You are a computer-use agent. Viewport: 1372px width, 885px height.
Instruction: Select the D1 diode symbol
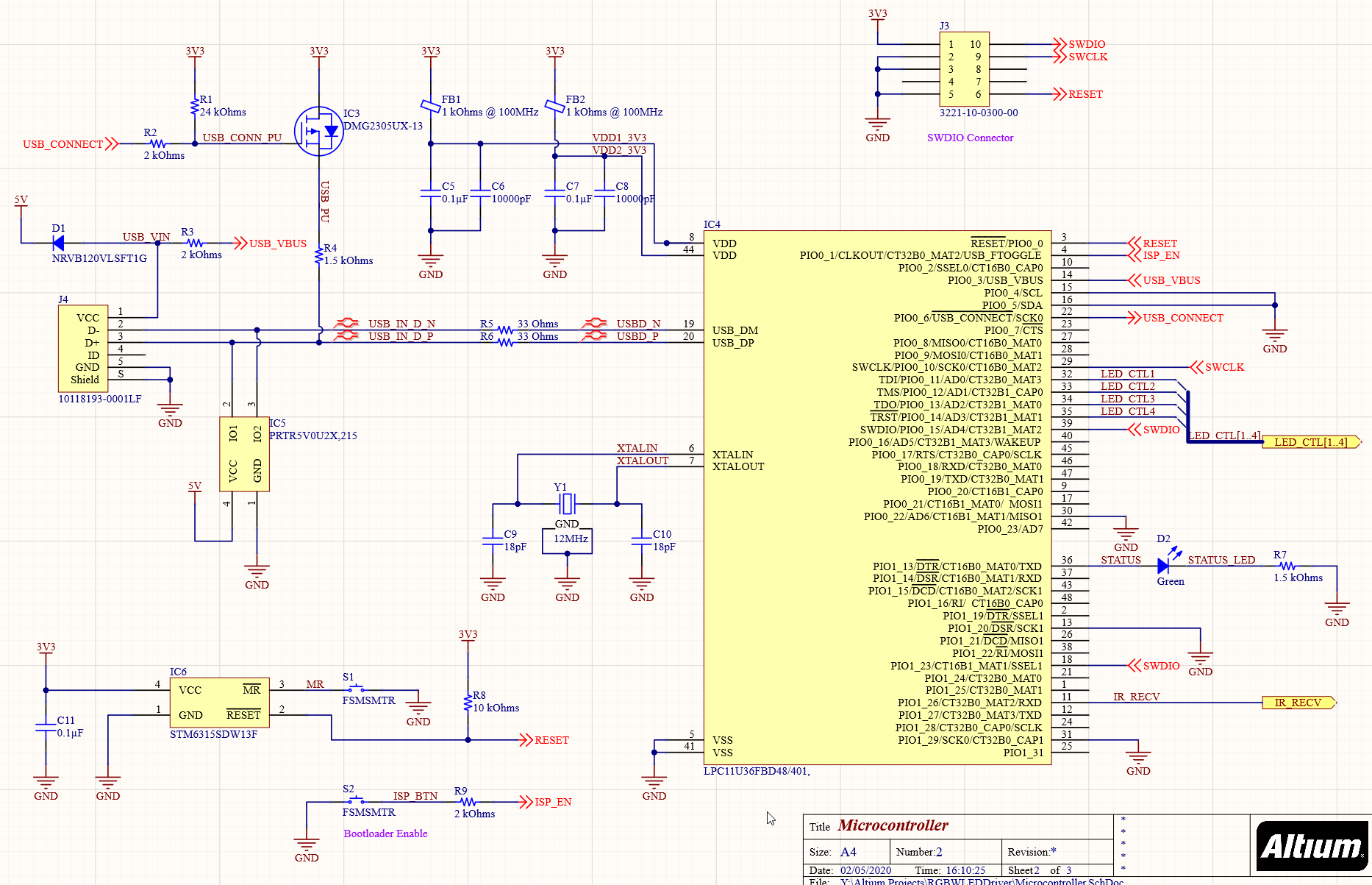tap(58, 243)
